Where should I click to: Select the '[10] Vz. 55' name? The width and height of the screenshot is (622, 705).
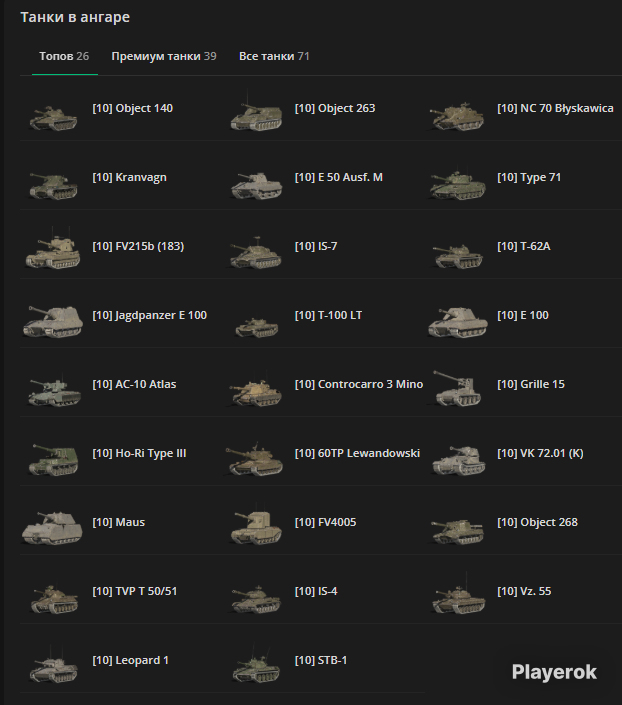point(524,591)
